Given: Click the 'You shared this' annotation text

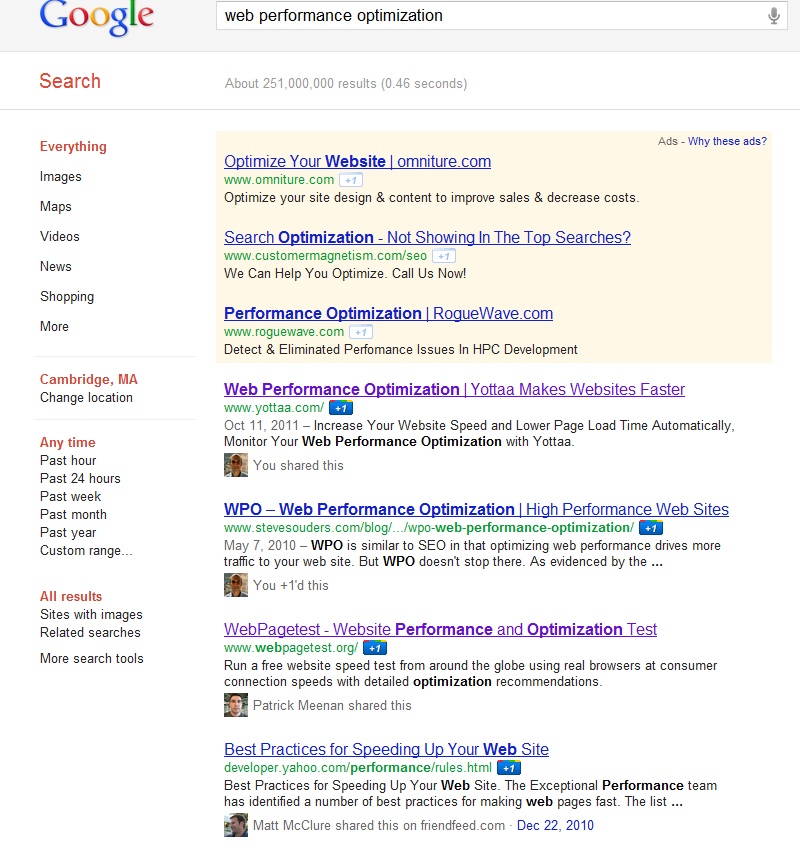Looking at the screenshot, I should click(299, 466).
